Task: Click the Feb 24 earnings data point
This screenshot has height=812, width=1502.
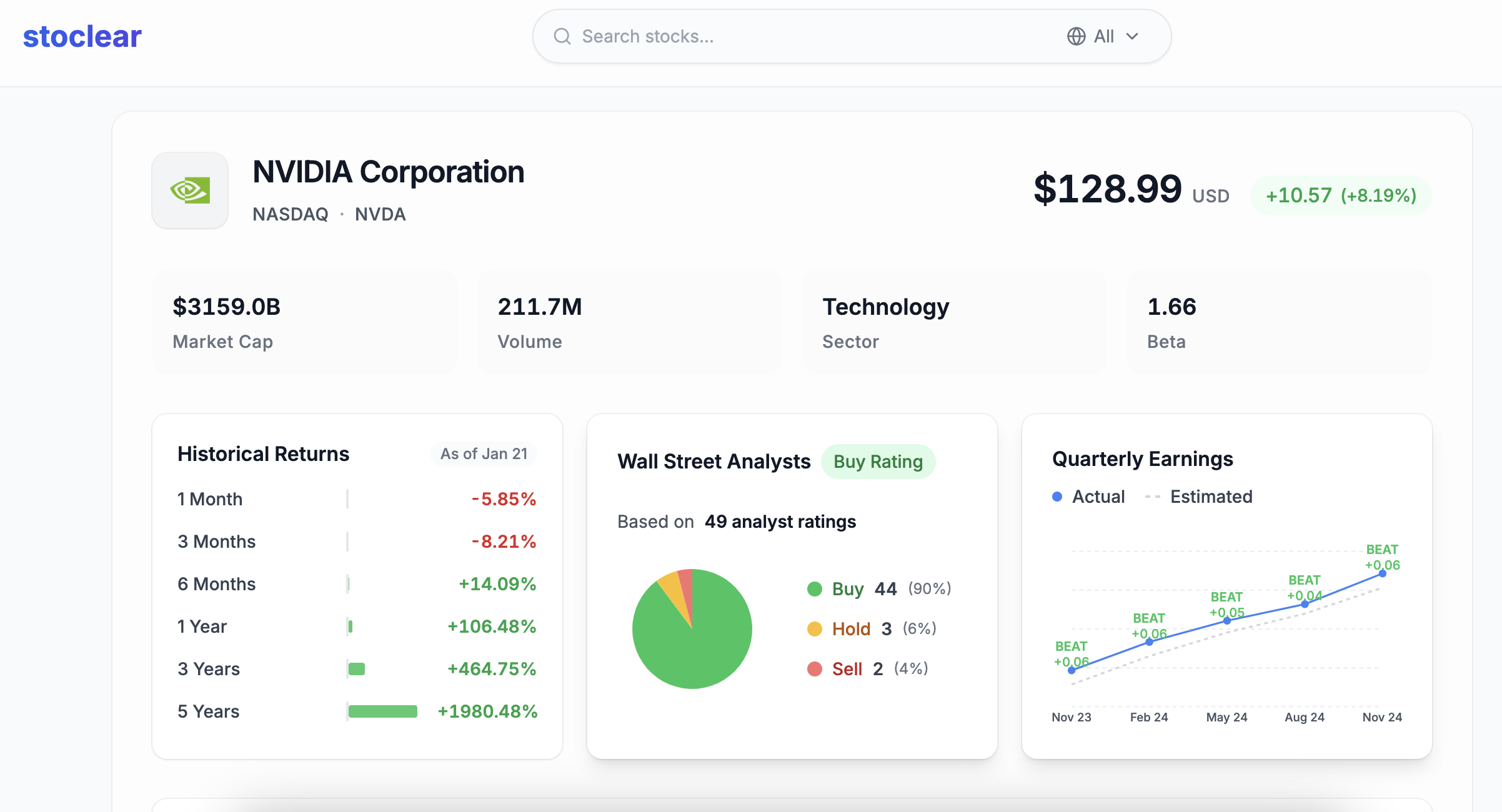Action: 1149,641
